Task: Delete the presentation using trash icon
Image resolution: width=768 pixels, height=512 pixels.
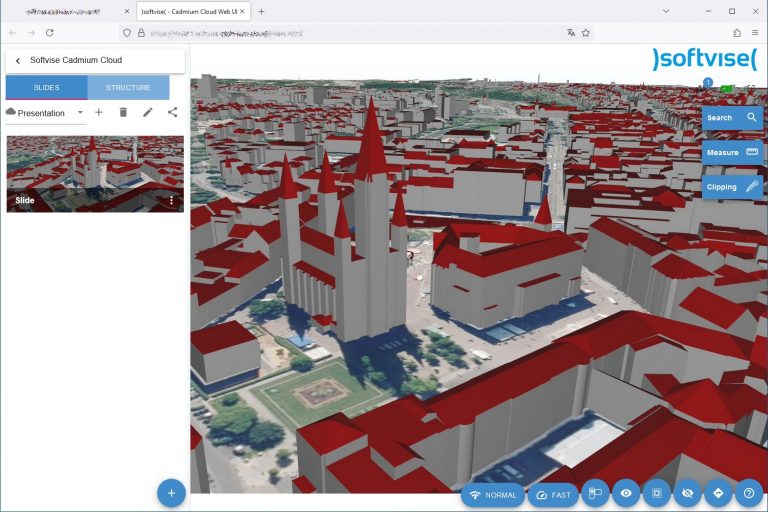Action: [123, 113]
